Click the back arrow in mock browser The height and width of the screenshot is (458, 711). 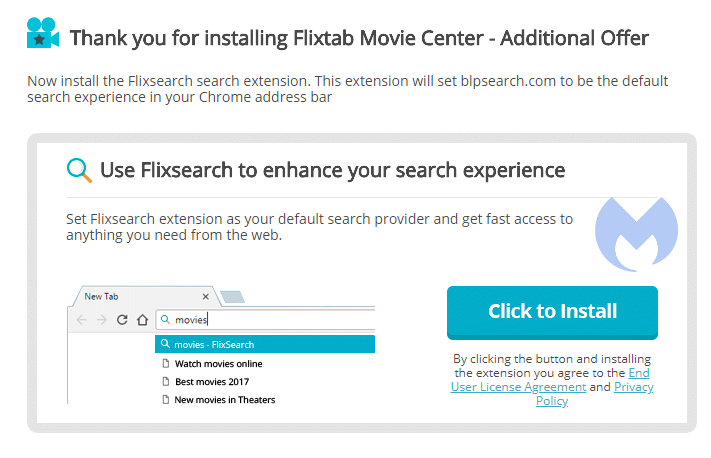(x=82, y=320)
